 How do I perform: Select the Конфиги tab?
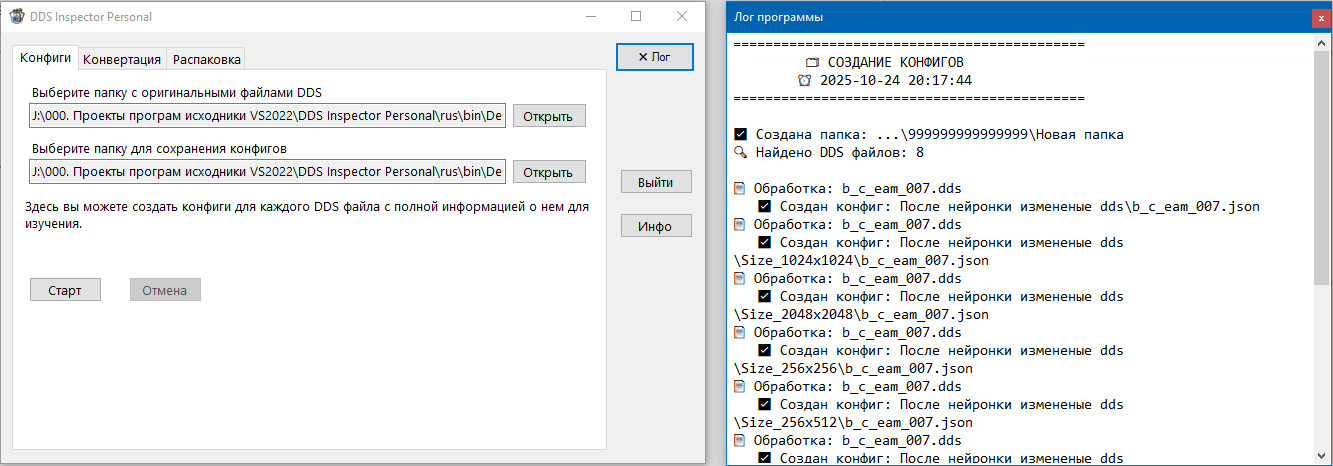point(46,58)
